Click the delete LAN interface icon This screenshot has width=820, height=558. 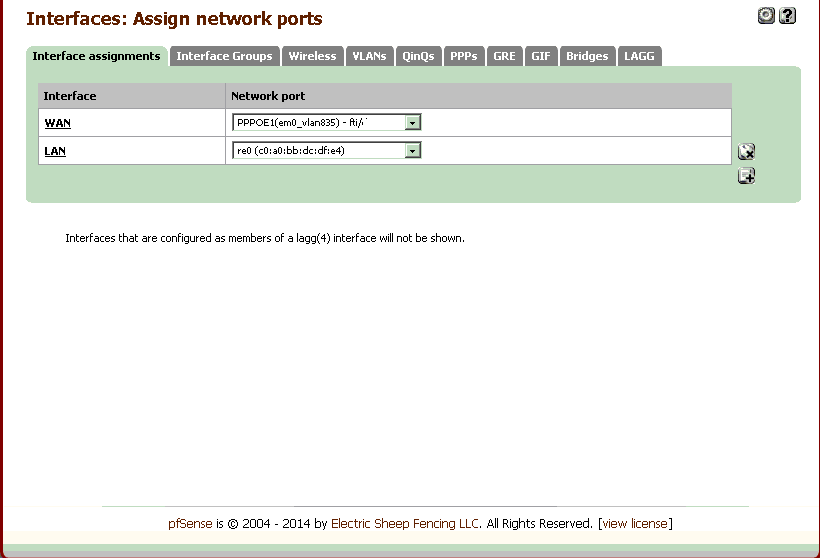pos(746,152)
